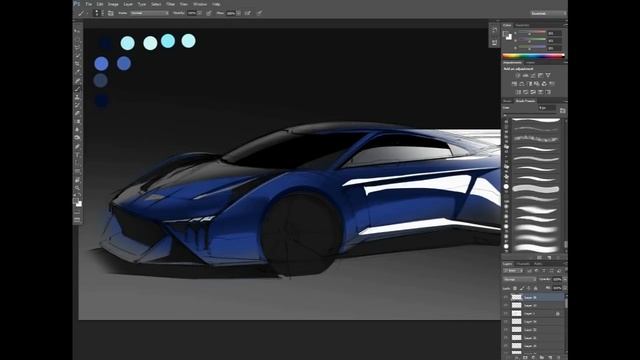The image size is (640, 360).
Task: Select the Dodge tool
Action: [x=77, y=138]
